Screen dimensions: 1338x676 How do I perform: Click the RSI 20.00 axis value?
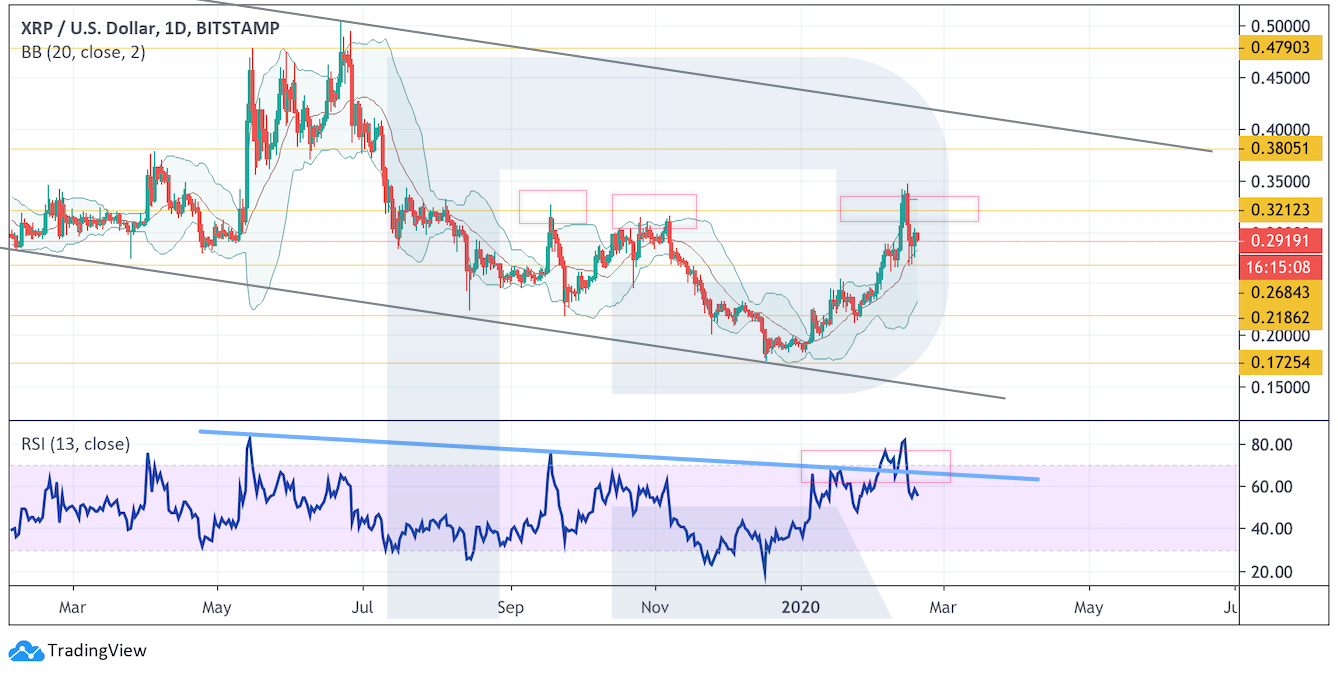(x=1273, y=572)
